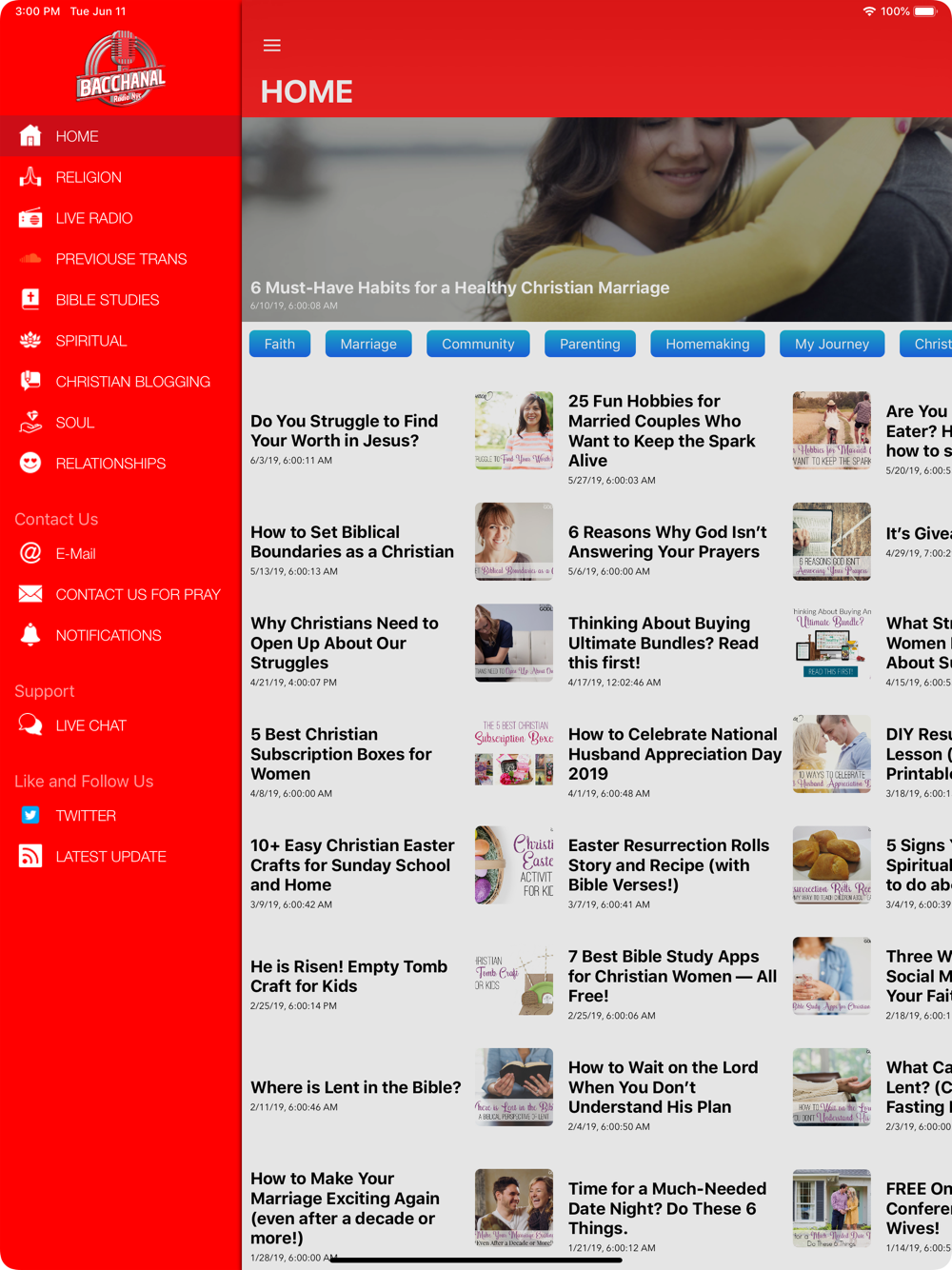Viewport: 952px width, 1270px height.
Task: Select the My Journey category tab
Action: [x=832, y=344]
